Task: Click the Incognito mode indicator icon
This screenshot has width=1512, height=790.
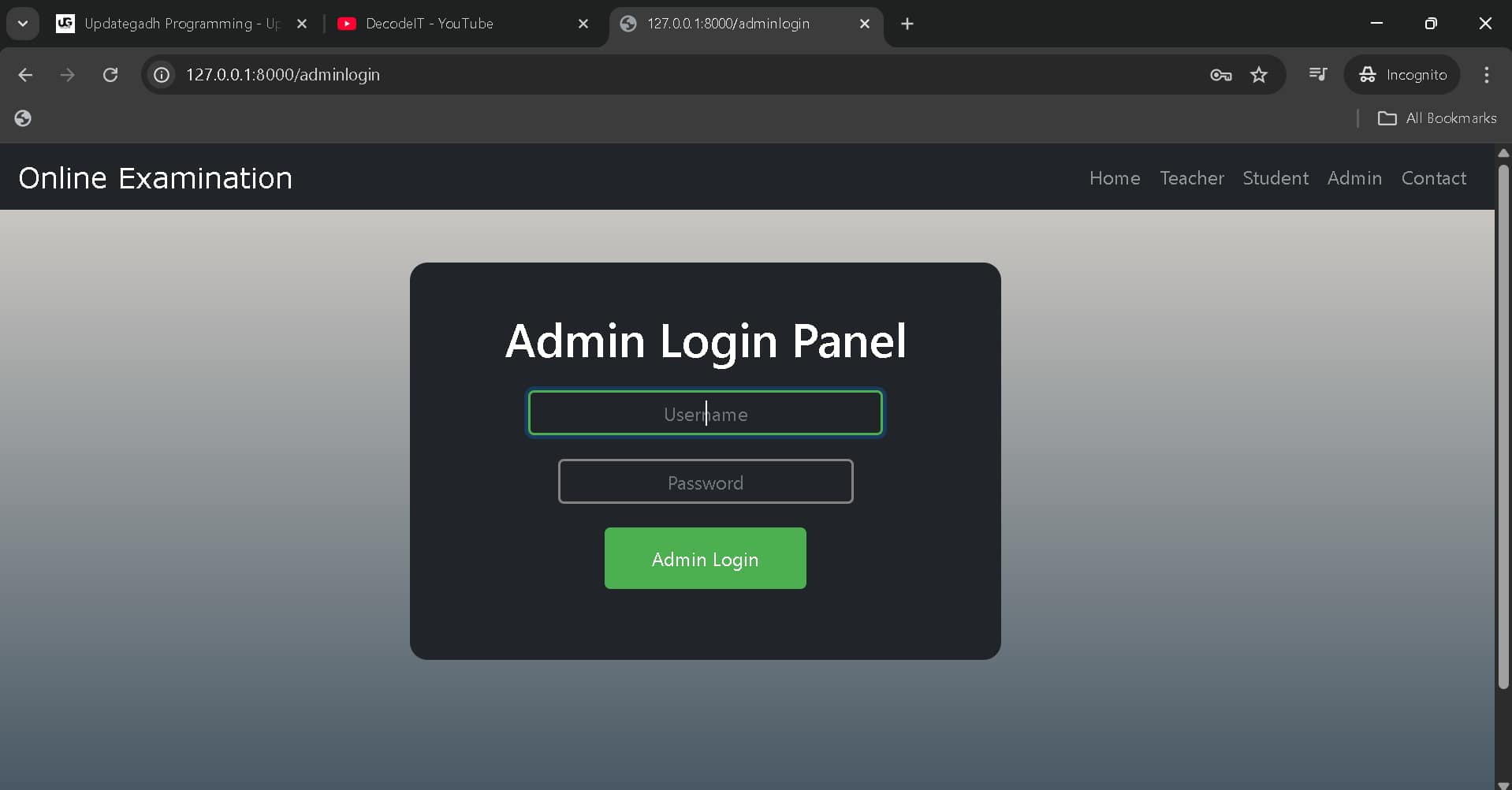Action: coord(1368,74)
